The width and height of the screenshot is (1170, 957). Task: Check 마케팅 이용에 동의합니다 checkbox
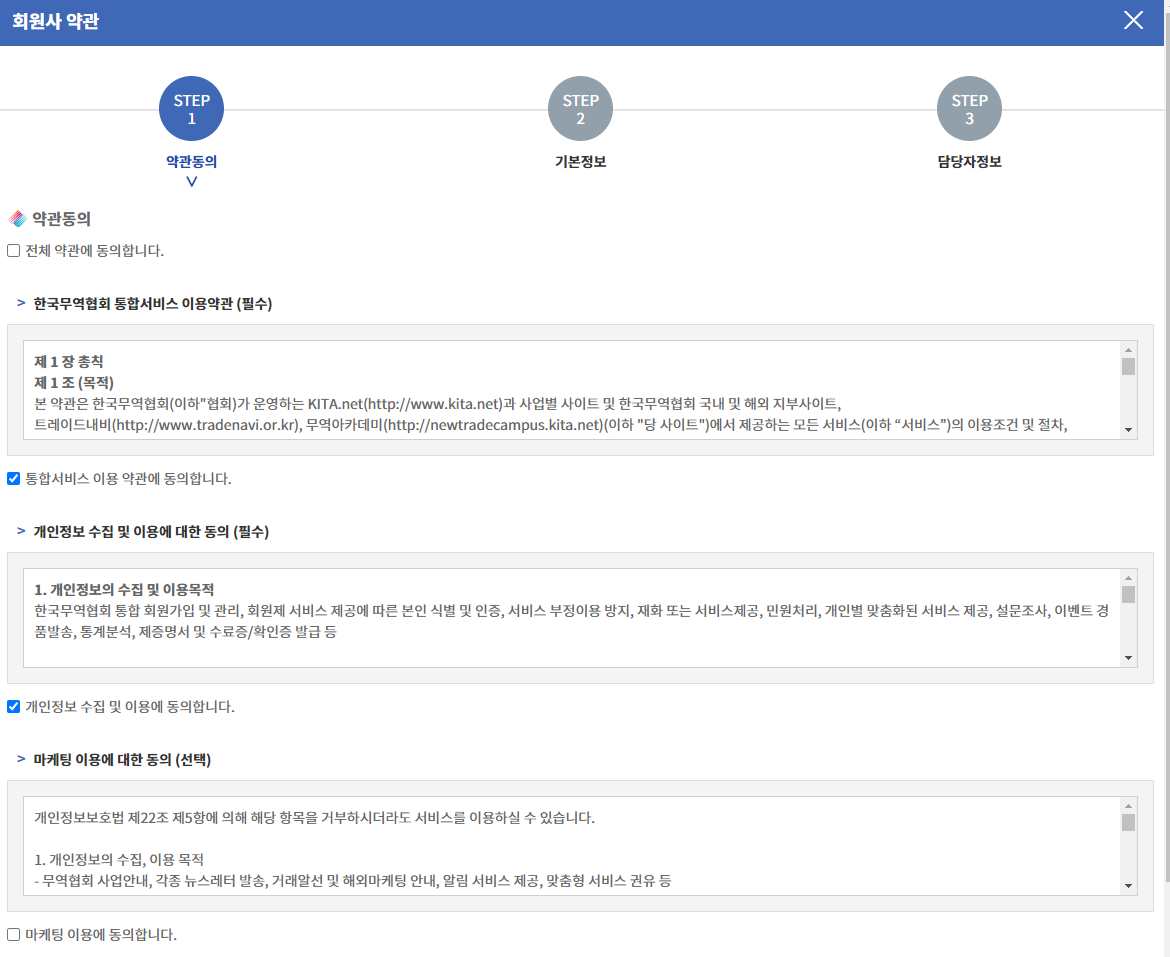click(x=13, y=935)
